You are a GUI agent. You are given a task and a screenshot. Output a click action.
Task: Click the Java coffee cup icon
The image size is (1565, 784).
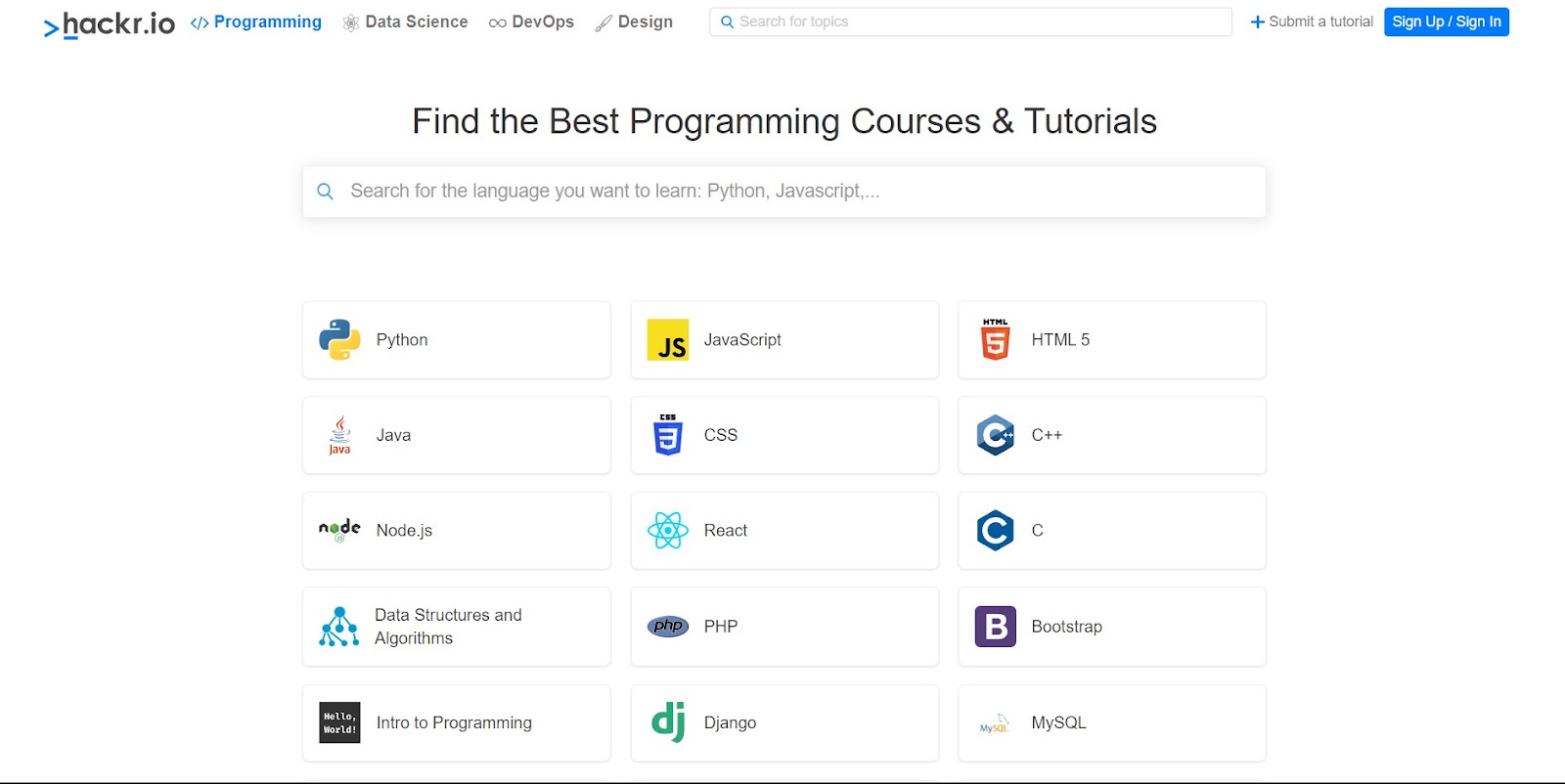339,435
